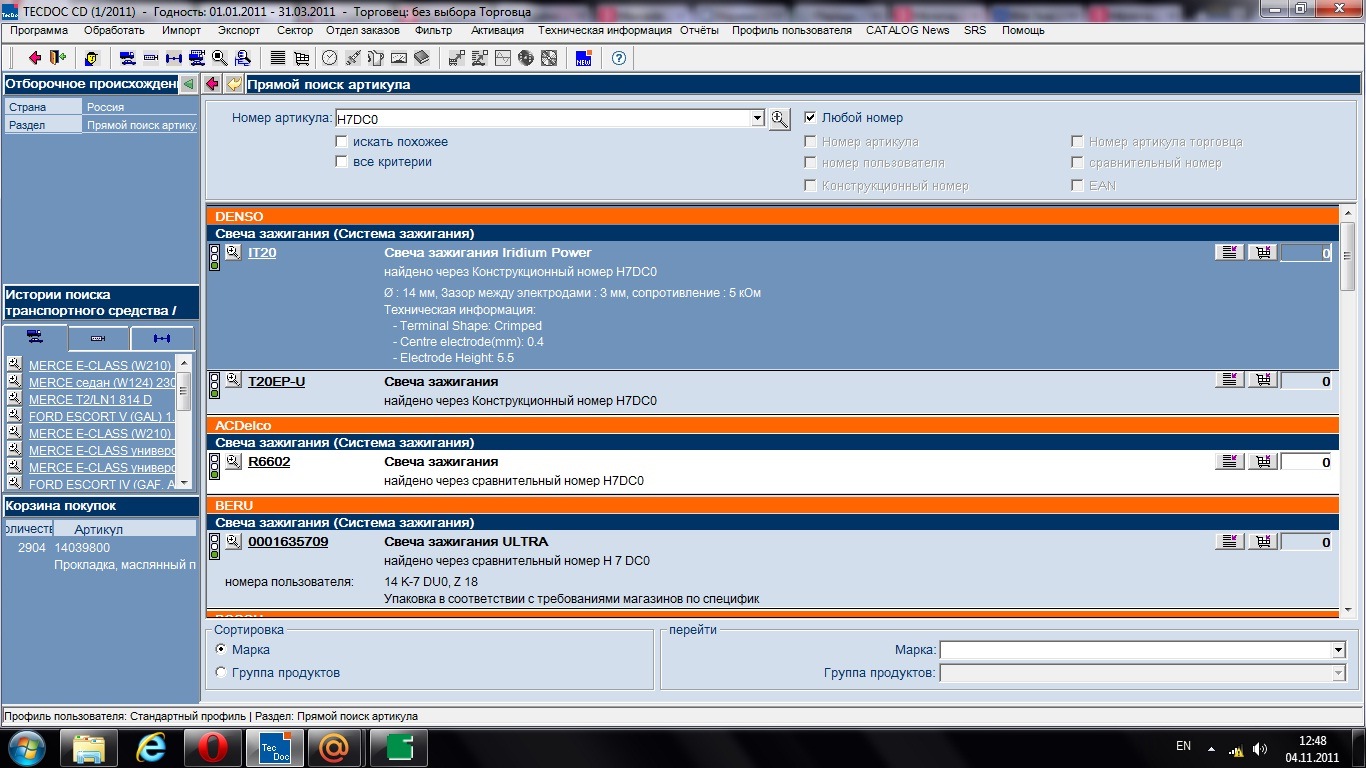Open FORD ESCORT V (GAL) from history

pos(101,416)
